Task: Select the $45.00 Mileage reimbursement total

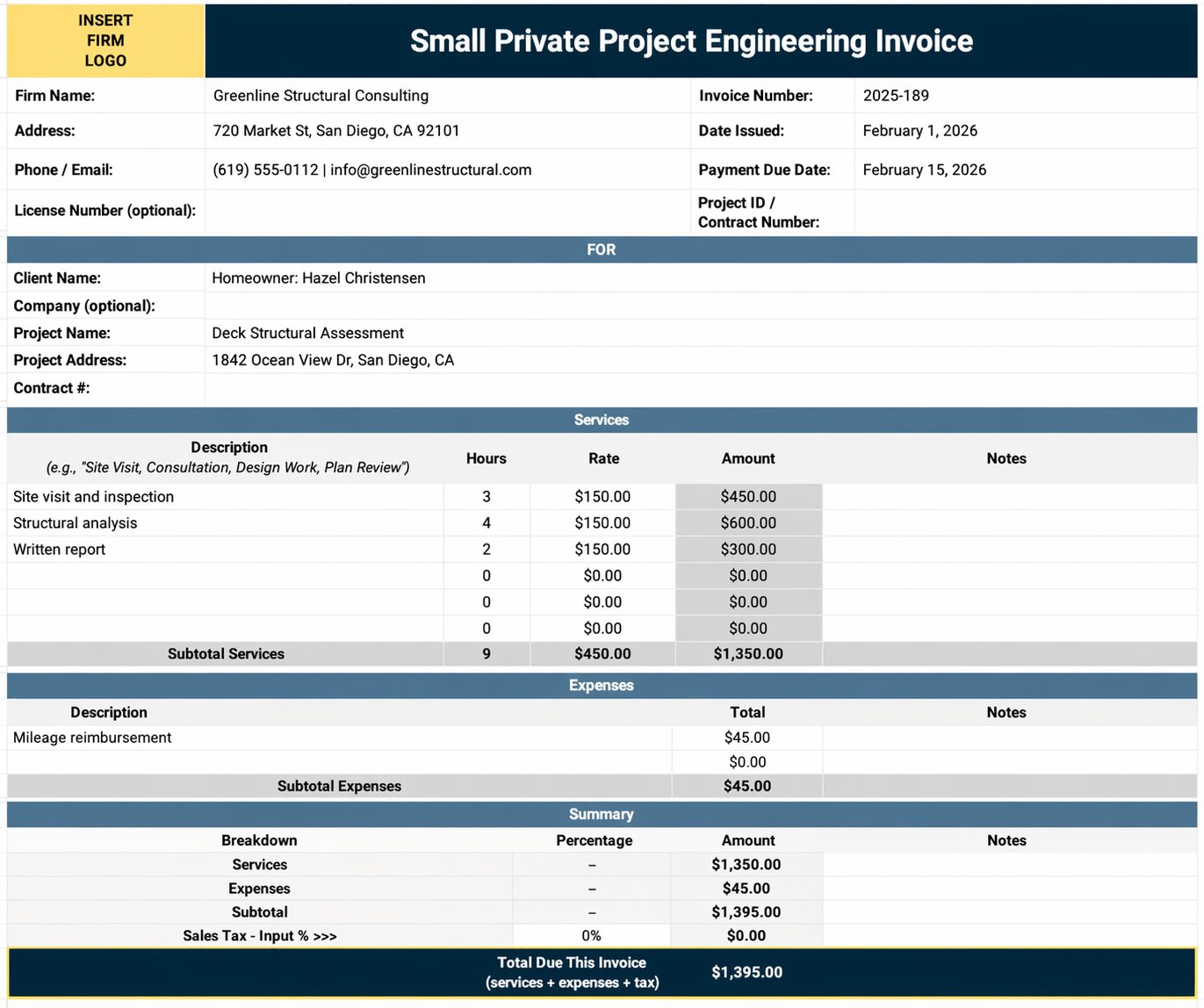Action: [x=747, y=738]
